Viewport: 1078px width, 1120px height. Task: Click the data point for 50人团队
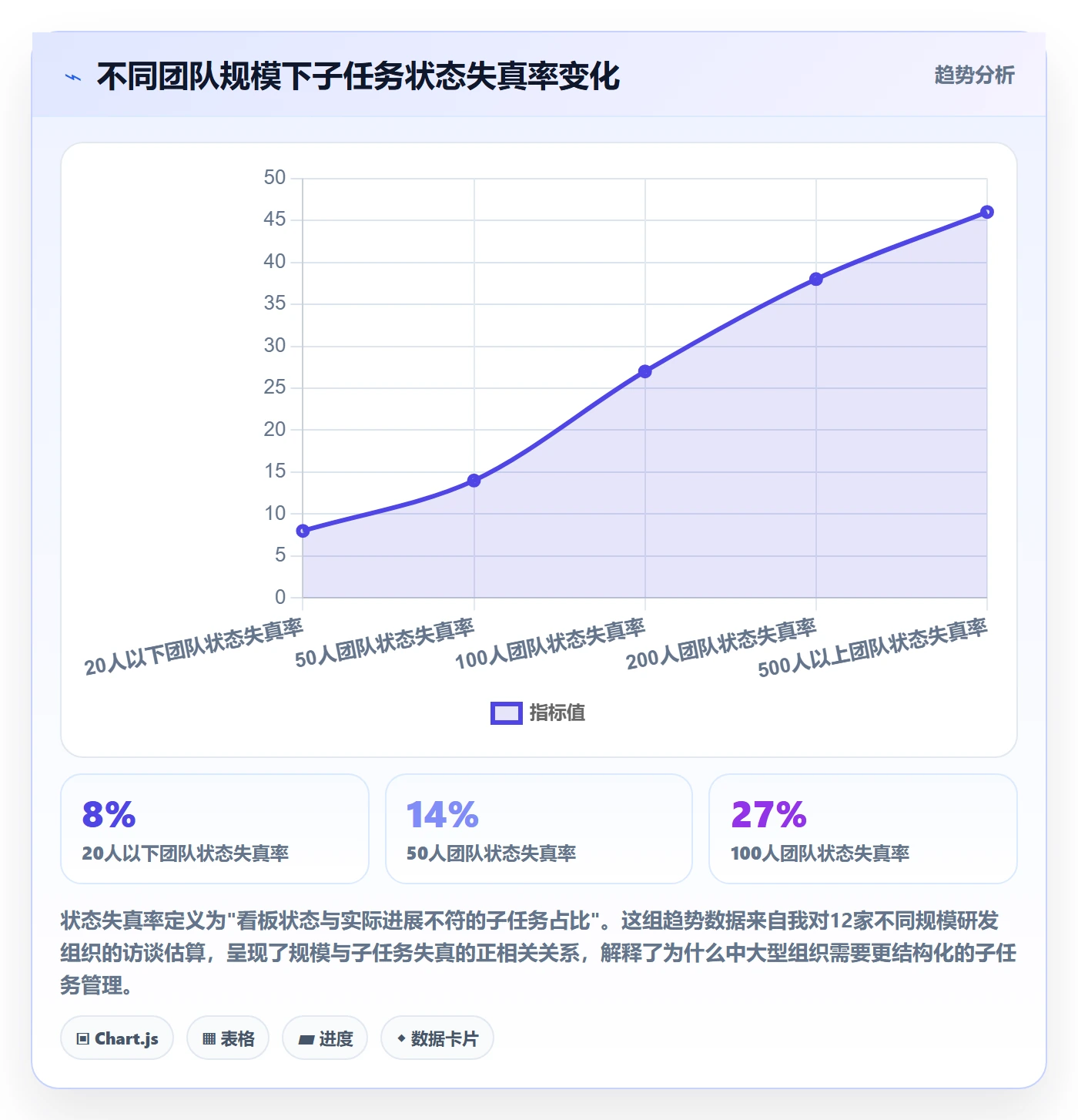pos(474,481)
